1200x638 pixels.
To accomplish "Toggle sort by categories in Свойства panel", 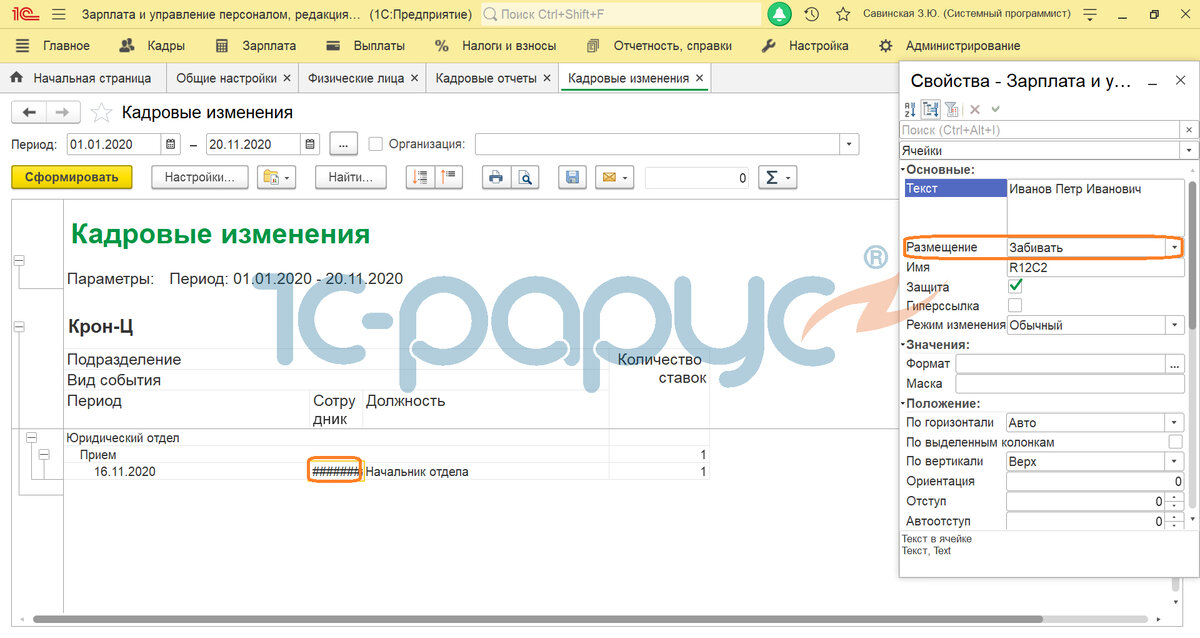I will click(x=931, y=109).
